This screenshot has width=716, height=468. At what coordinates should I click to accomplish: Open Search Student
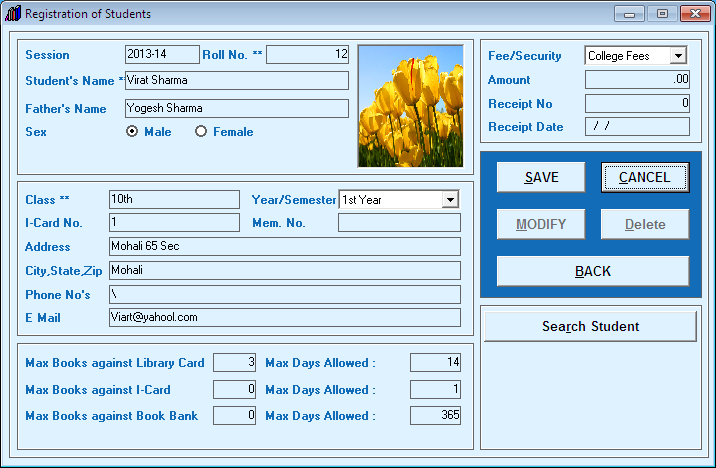pyautogui.click(x=590, y=326)
